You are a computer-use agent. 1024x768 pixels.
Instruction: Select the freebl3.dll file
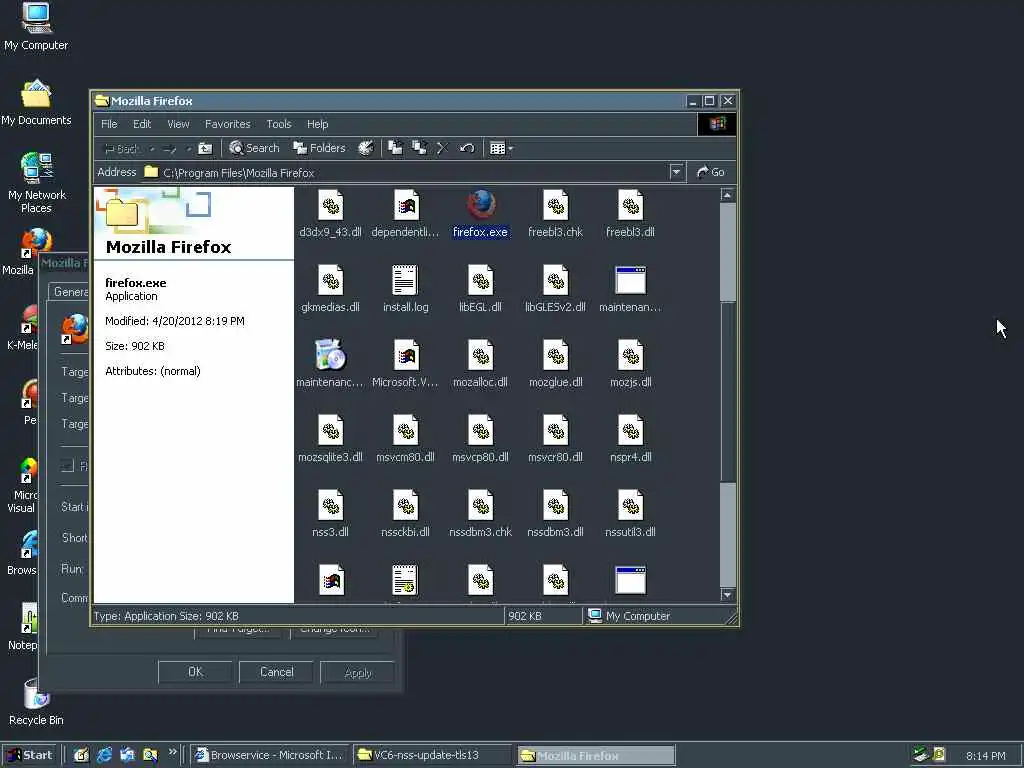[630, 214]
